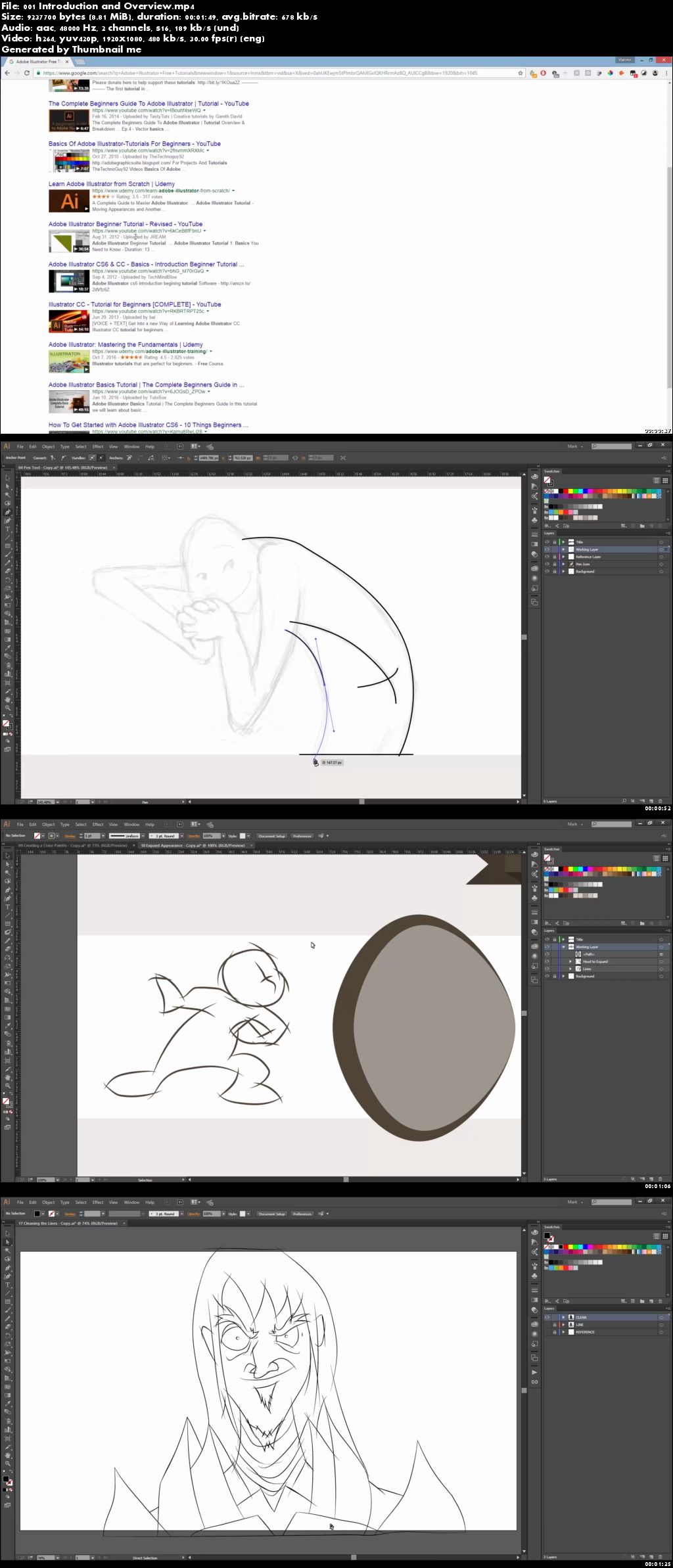
Task: Open File menu in the Pen Tool frame
Action: click(20, 446)
